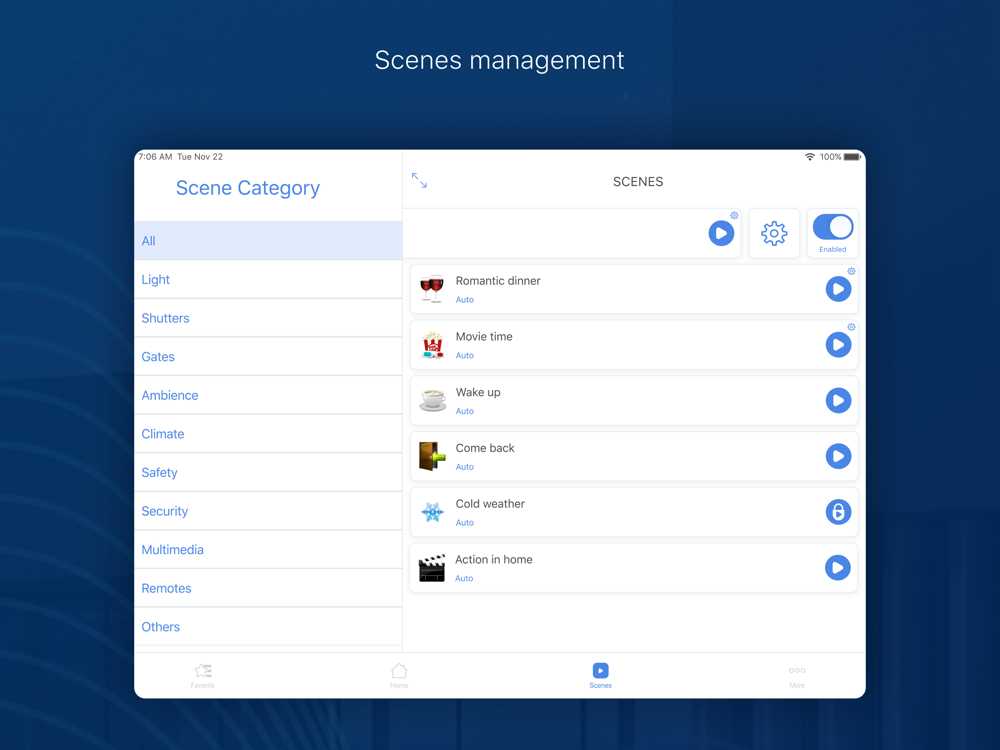Click the popcorn Movie time icon
This screenshot has height=750, width=1000.
[x=432, y=345]
